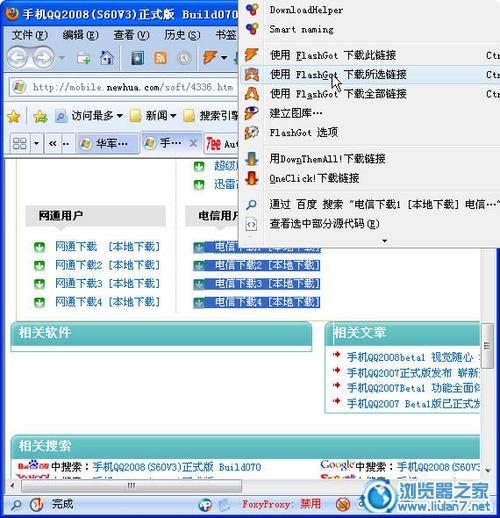
Task: Click the 迅雷 download link icon
Action: pyautogui.click(x=199, y=184)
